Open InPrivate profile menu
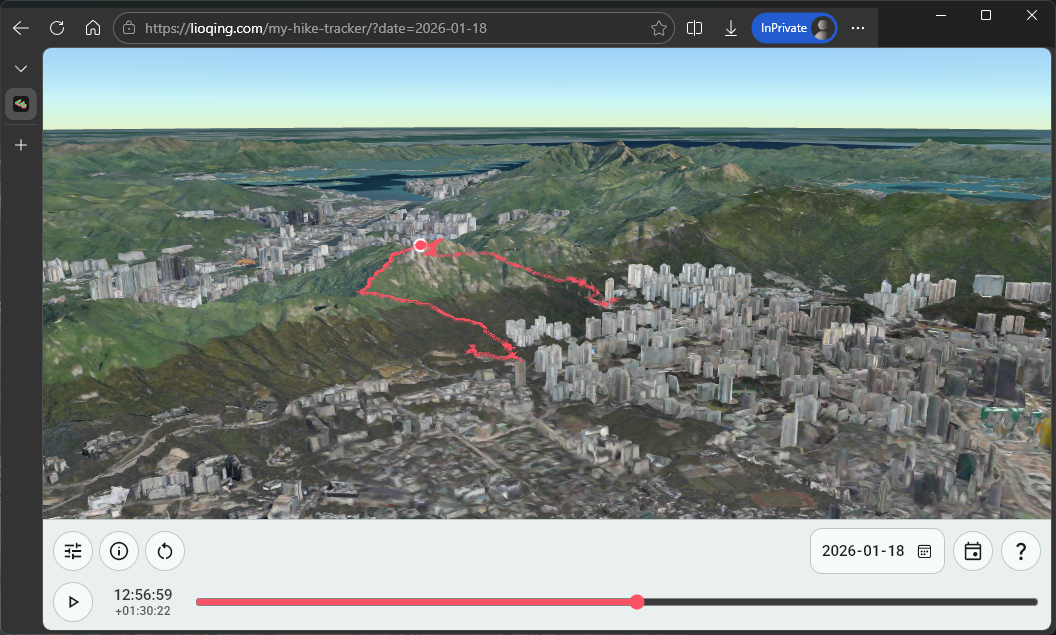This screenshot has width=1056, height=635. (x=794, y=28)
